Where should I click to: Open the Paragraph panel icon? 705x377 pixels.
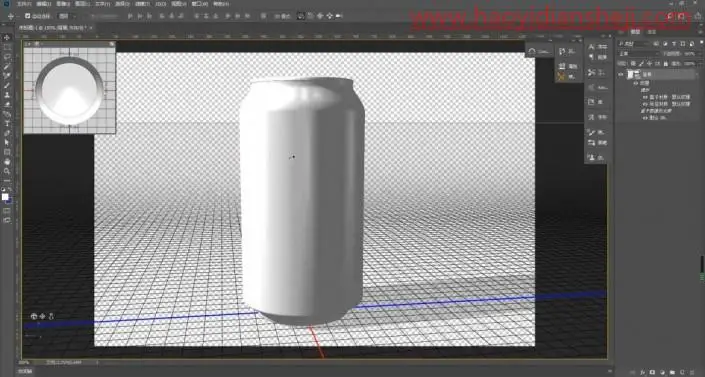(x=591, y=57)
